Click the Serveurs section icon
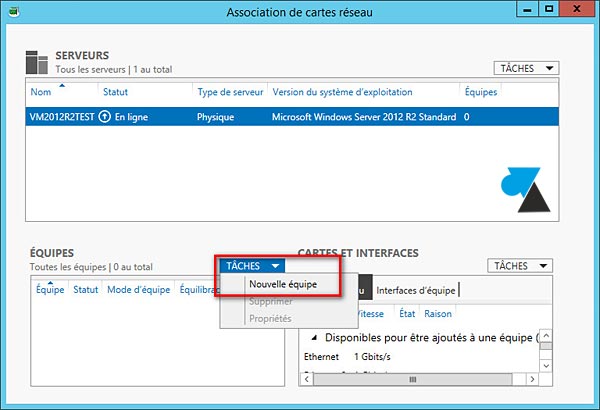Screen dimensions: 600x410 pyautogui.click(x=37, y=62)
